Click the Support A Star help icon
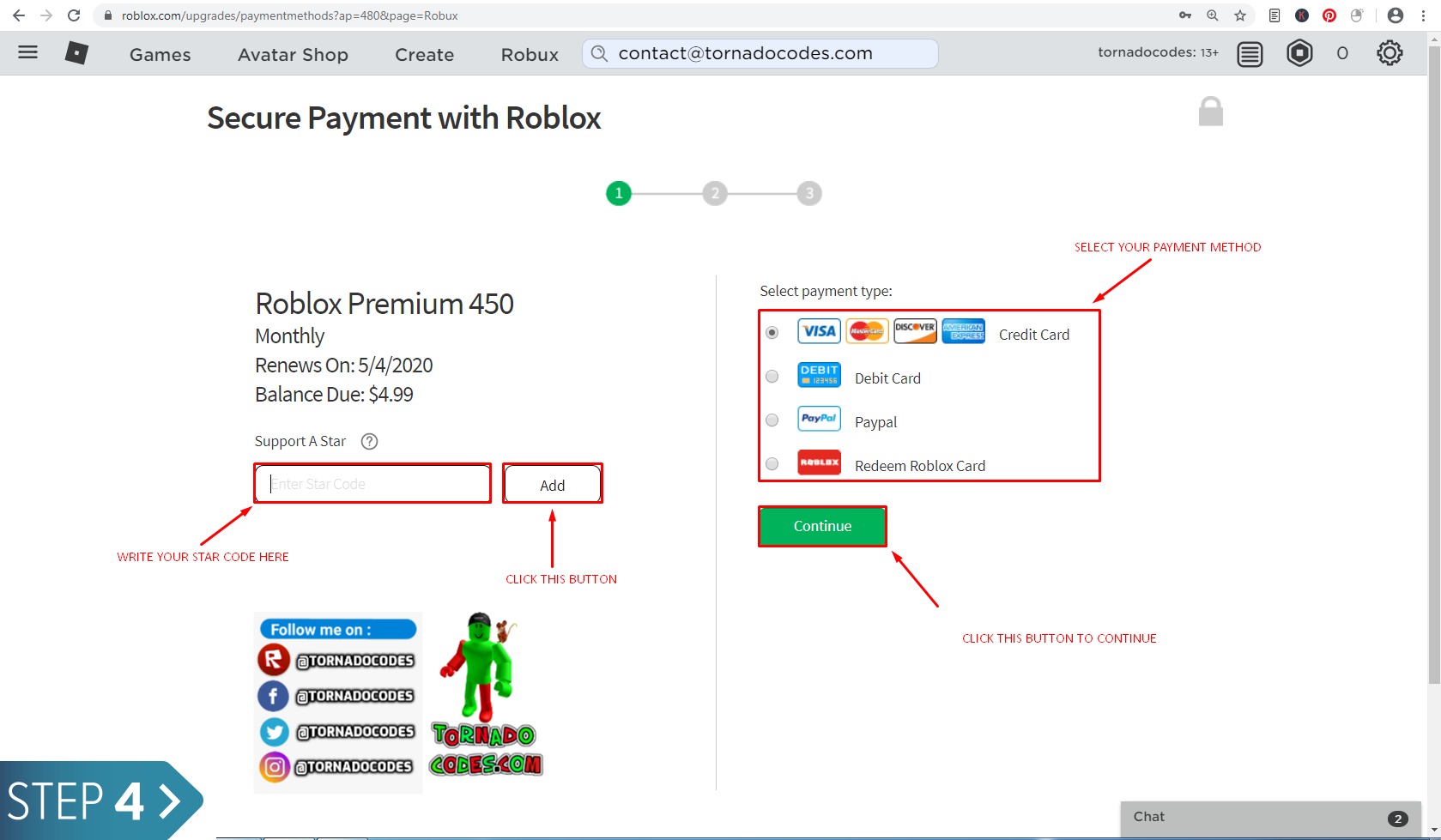This screenshot has width=1441, height=840. tap(369, 441)
